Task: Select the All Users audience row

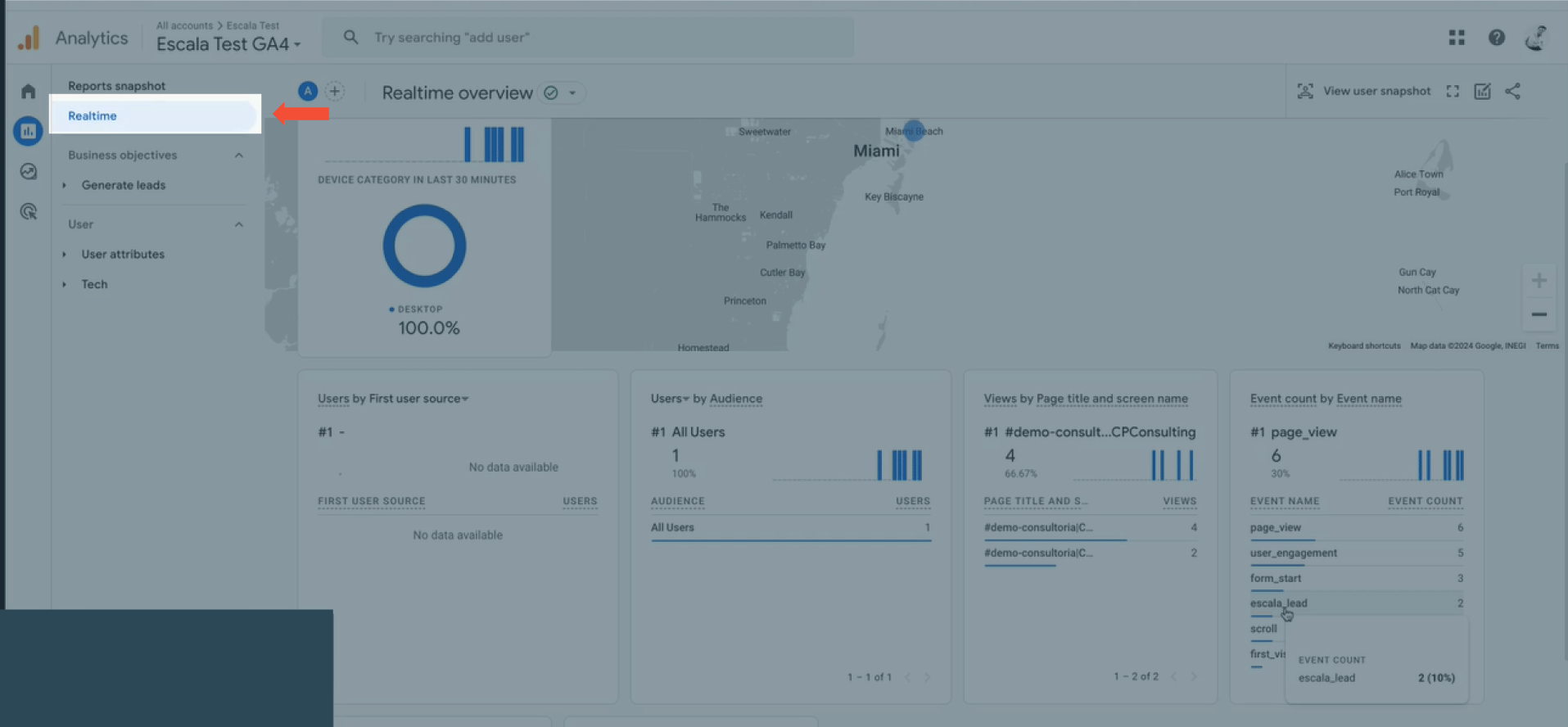Action: [x=790, y=528]
